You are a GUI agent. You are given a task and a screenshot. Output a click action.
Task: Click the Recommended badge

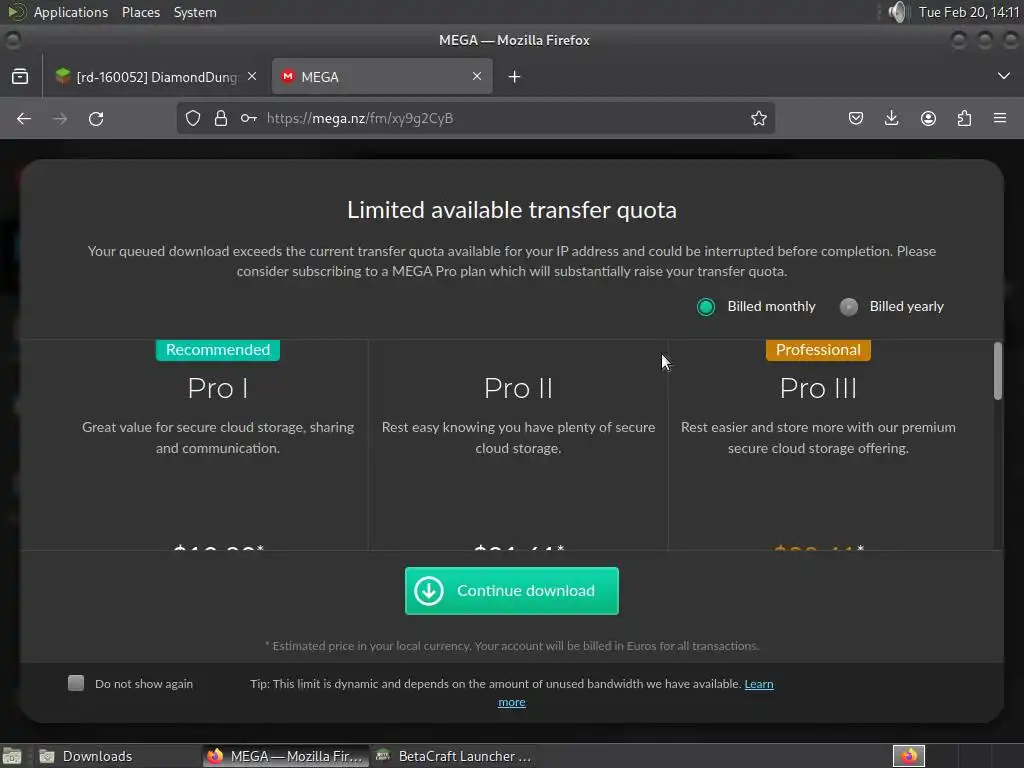tap(217, 350)
